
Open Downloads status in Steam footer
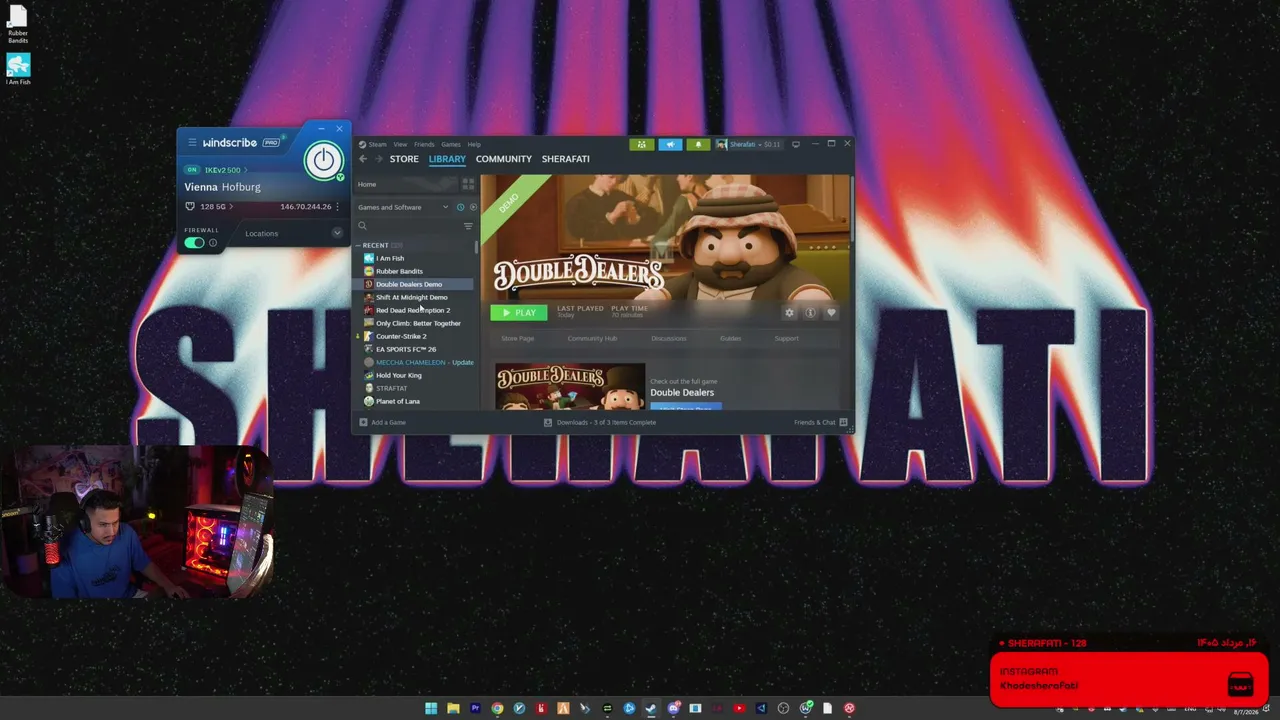pyautogui.click(x=600, y=422)
